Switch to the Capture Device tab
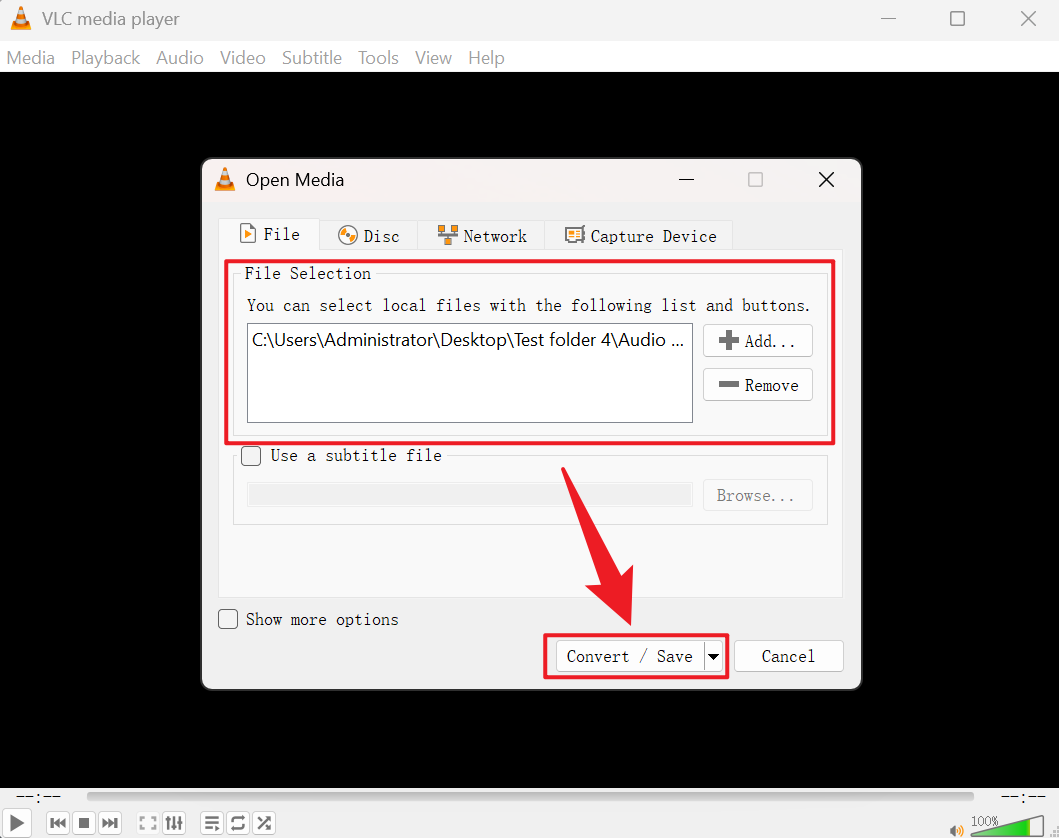This screenshot has height=838, width=1059. pyautogui.click(x=639, y=236)
